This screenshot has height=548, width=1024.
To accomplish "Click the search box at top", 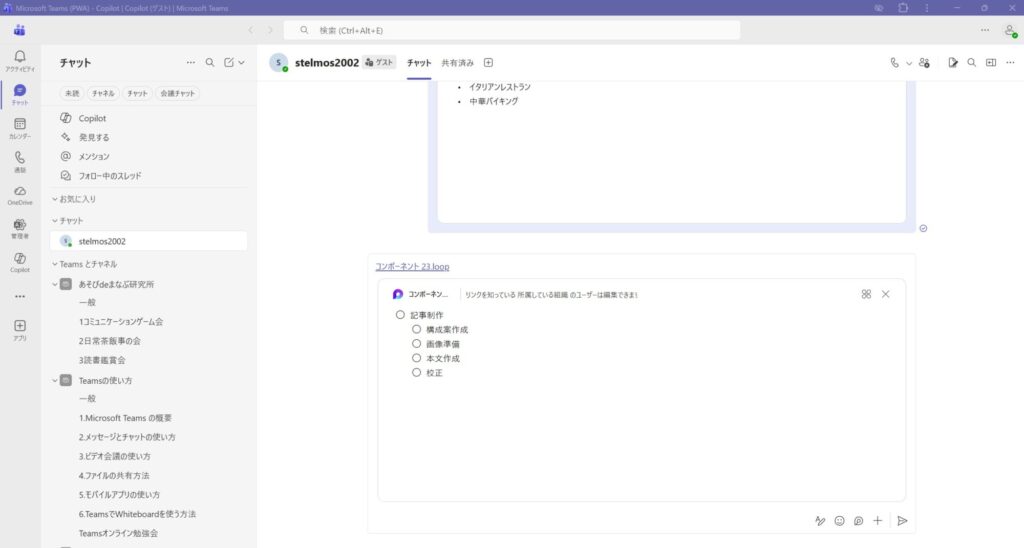I will 512,30.
